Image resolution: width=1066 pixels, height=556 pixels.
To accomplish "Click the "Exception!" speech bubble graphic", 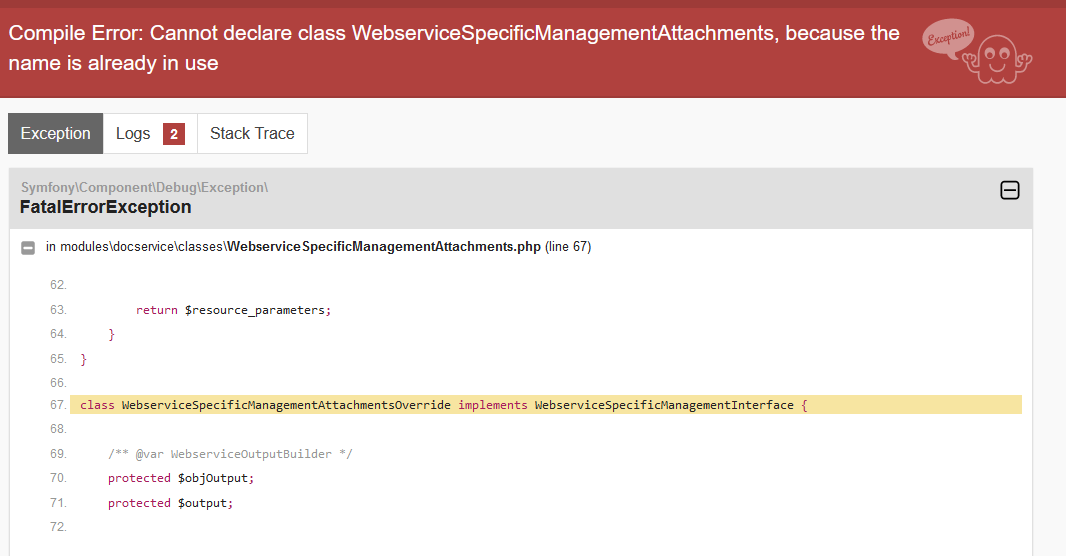I will point(945,40).
